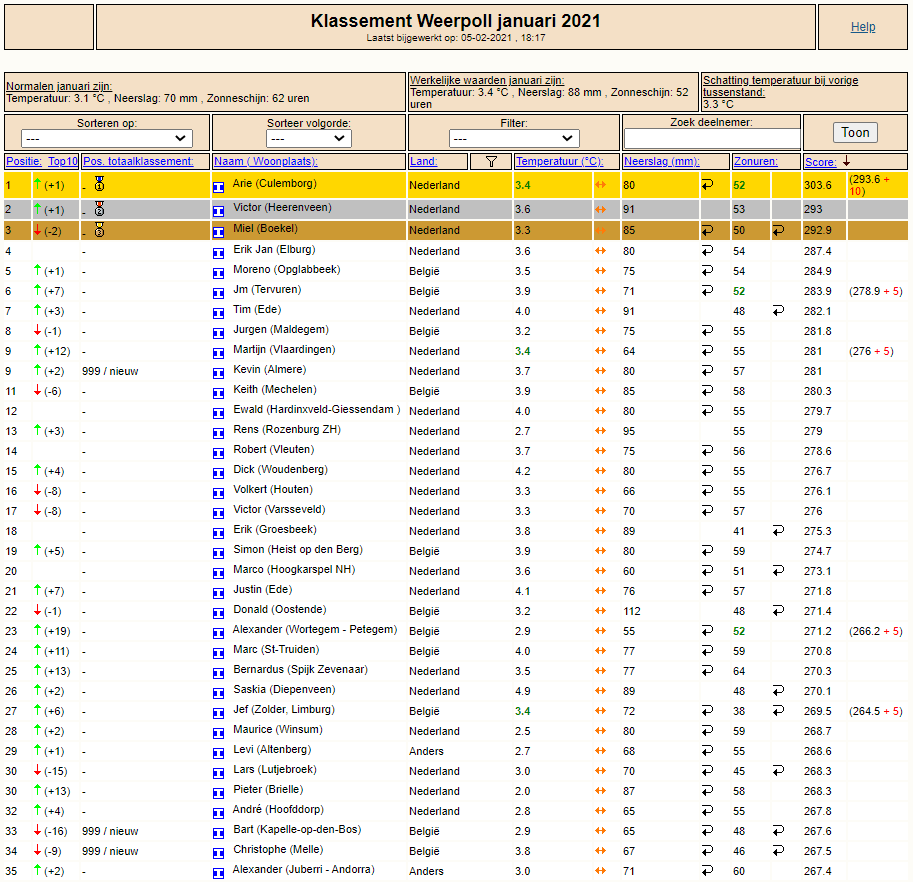Click the return arrow after Tim (Ede)'s Zonuren
This screenshot has width=913, height=882.
click(778, 311)
